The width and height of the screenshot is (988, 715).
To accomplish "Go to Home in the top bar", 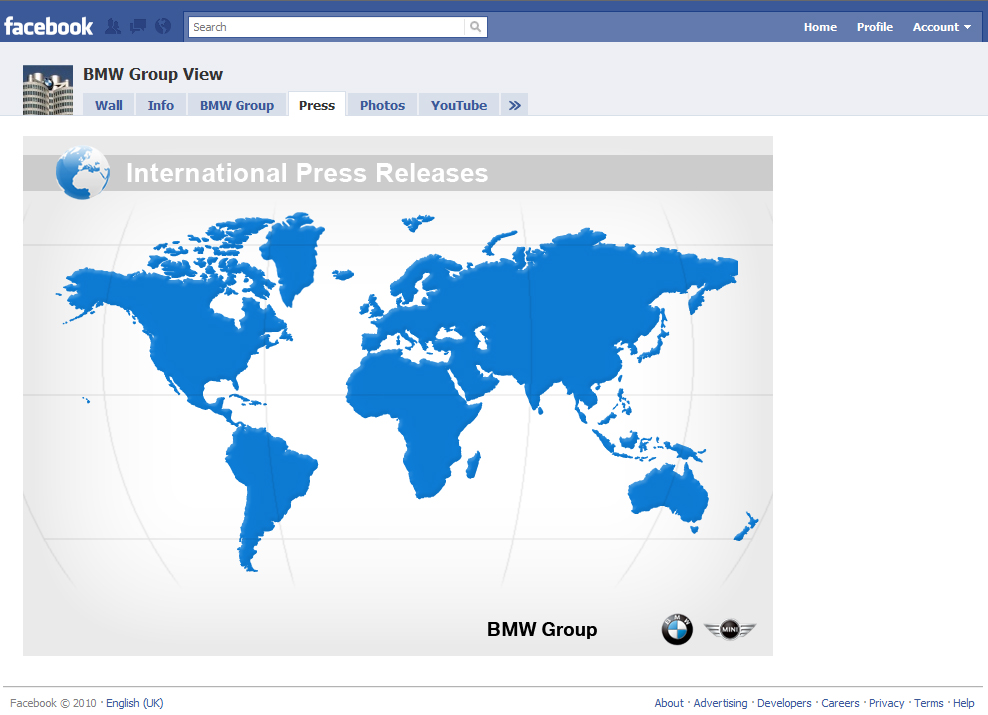I will coord(820,27).
